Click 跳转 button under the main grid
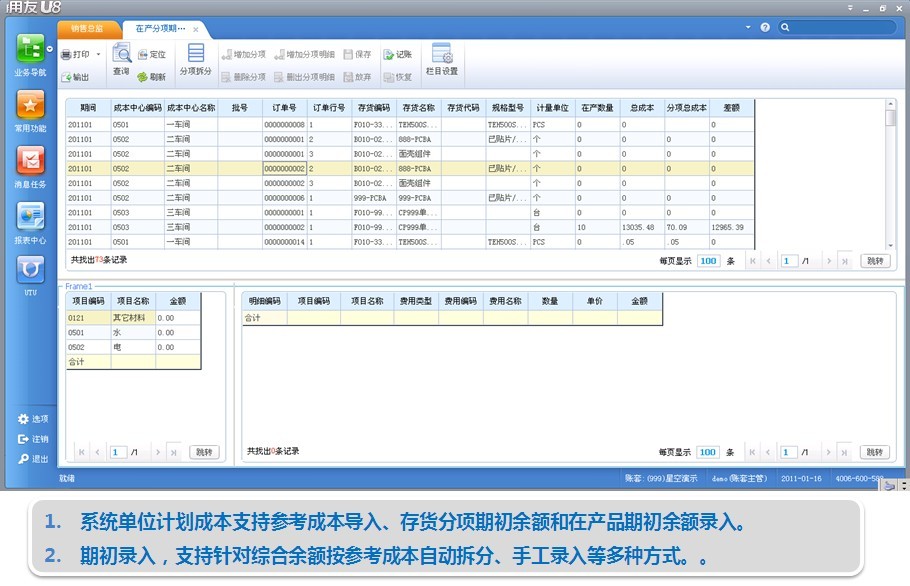The height and width of the screenshot is (586, 910). 875,261
